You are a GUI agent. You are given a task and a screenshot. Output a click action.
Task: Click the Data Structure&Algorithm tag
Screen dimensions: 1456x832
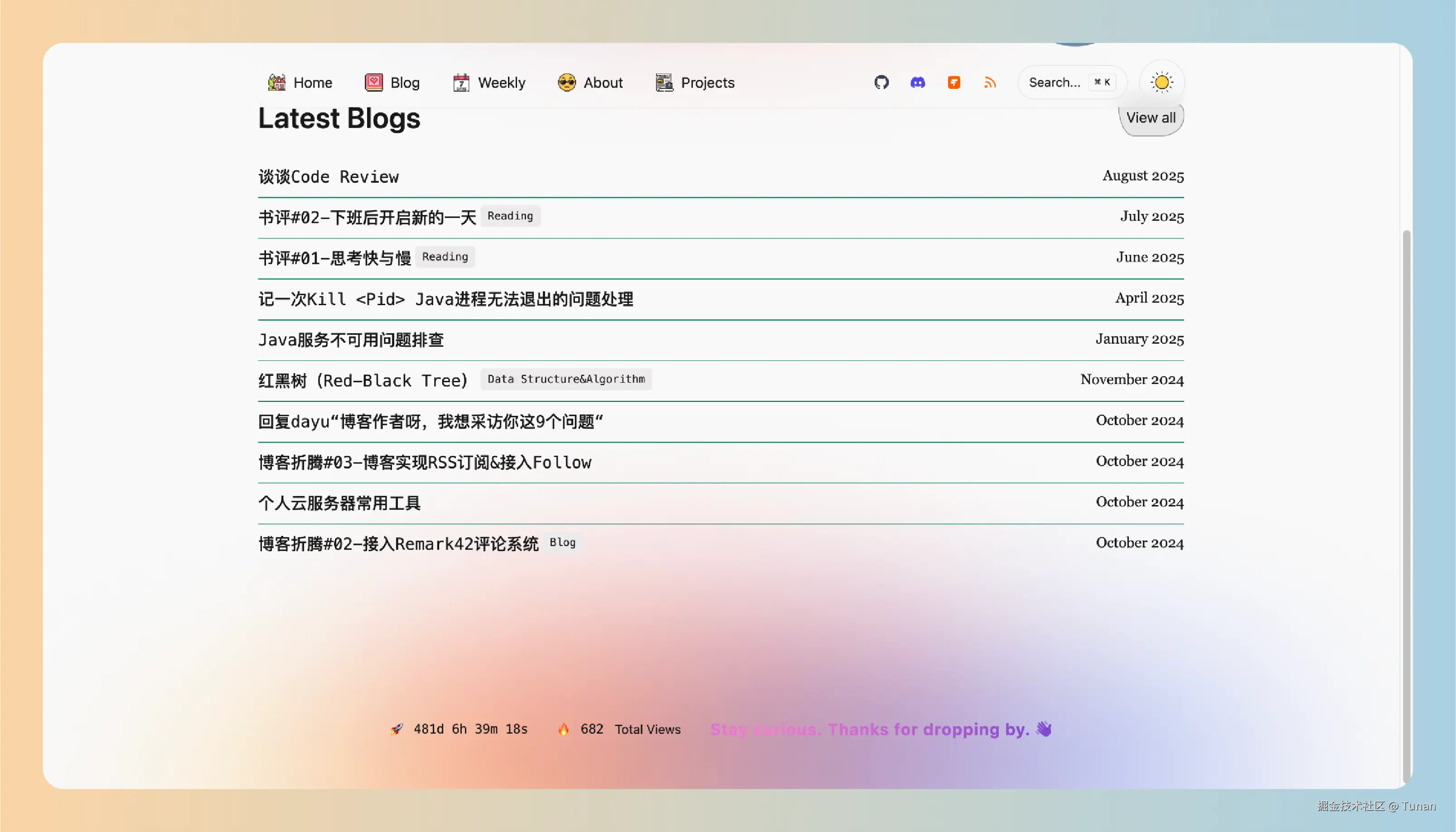[566, 379]
